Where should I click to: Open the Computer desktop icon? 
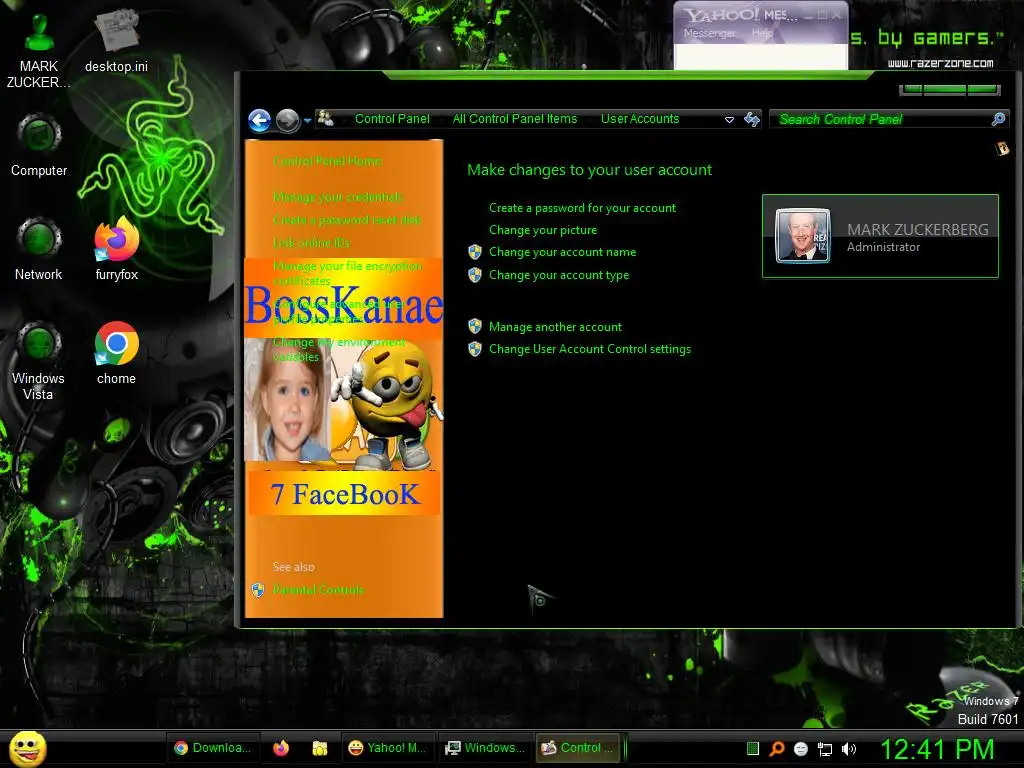(x=39, y=145)
